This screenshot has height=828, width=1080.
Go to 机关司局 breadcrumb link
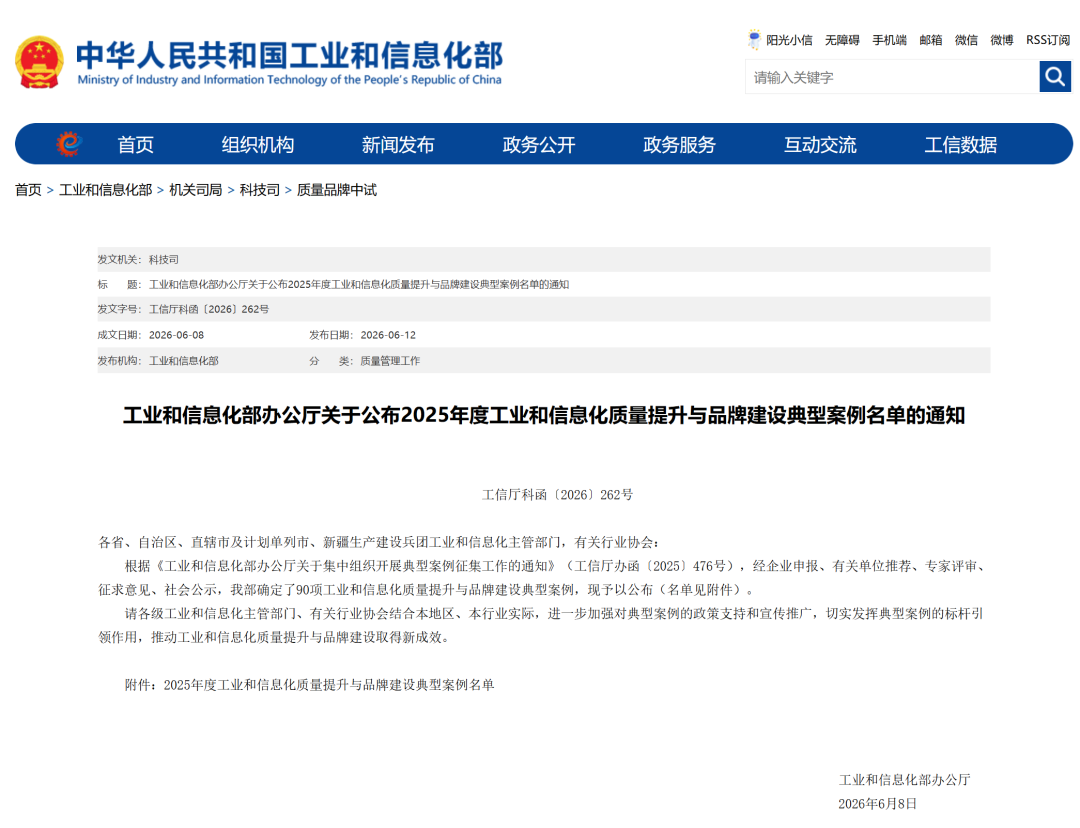coord(196,190)
